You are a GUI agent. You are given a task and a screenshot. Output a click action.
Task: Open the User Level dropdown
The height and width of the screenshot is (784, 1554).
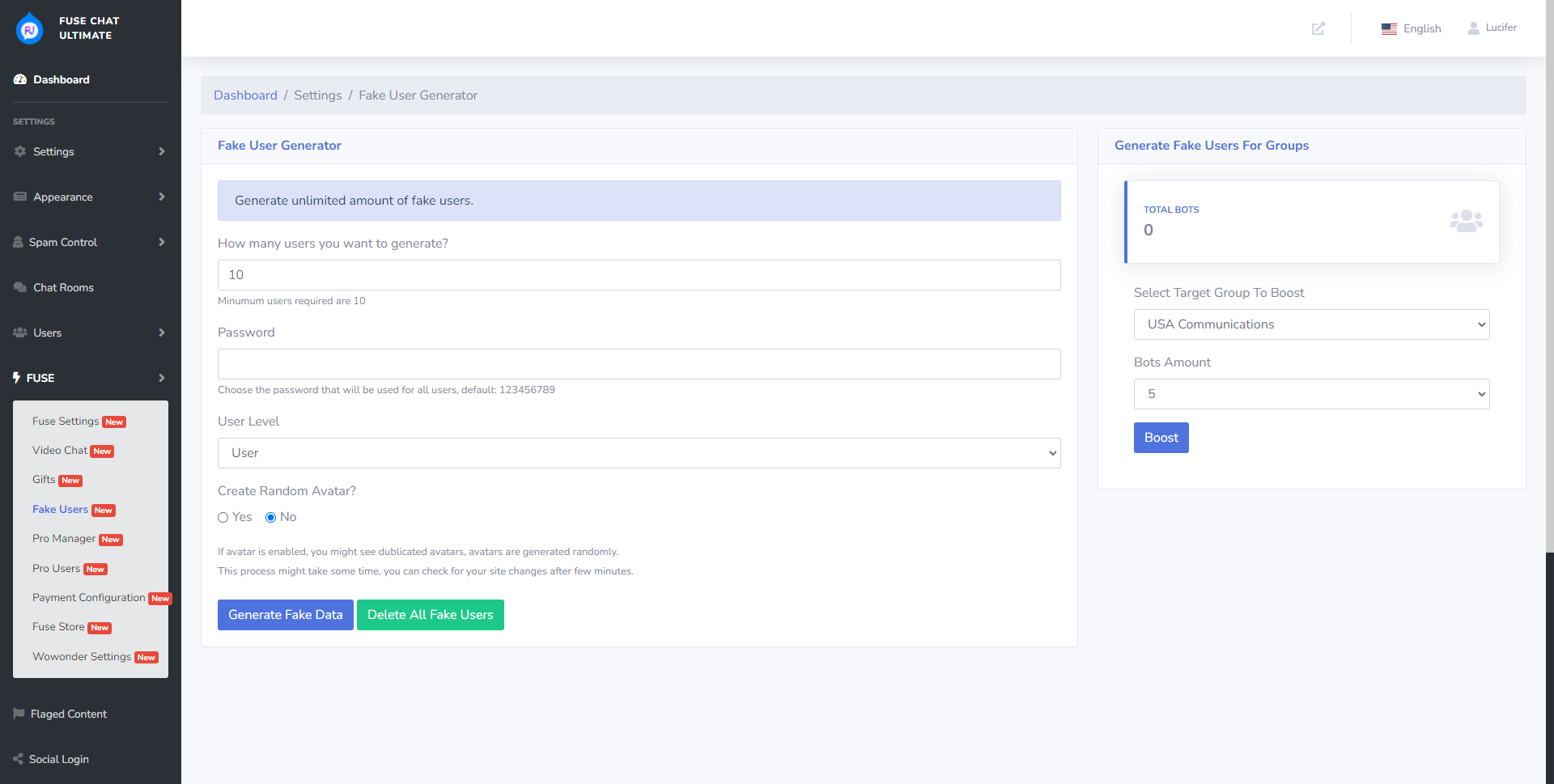pyautogui.click(x=639, y=453)
